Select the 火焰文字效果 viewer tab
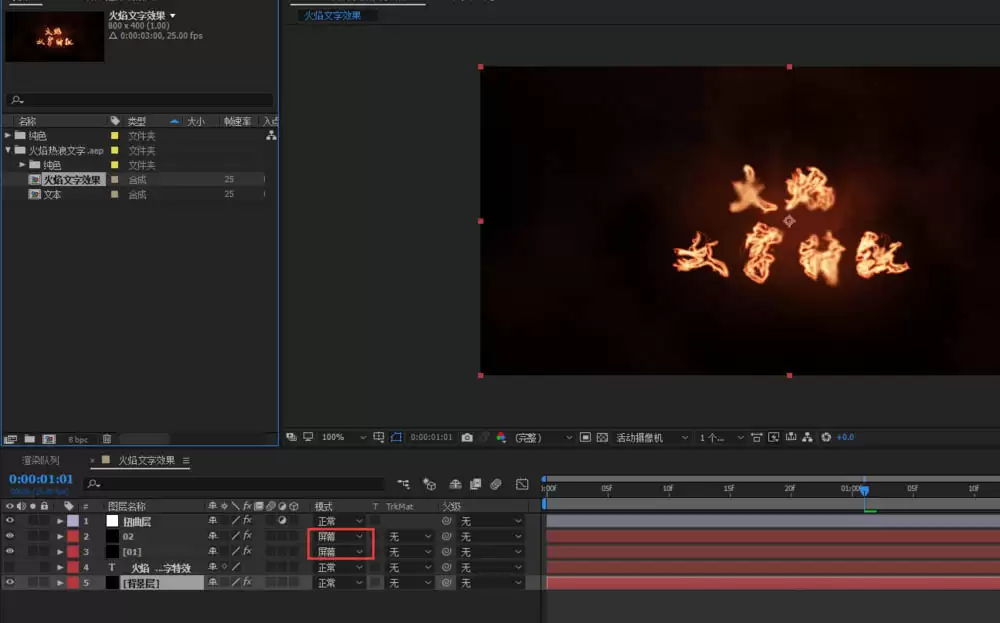Viewport: 1000px width, 623px height. (x=332, y=15)
